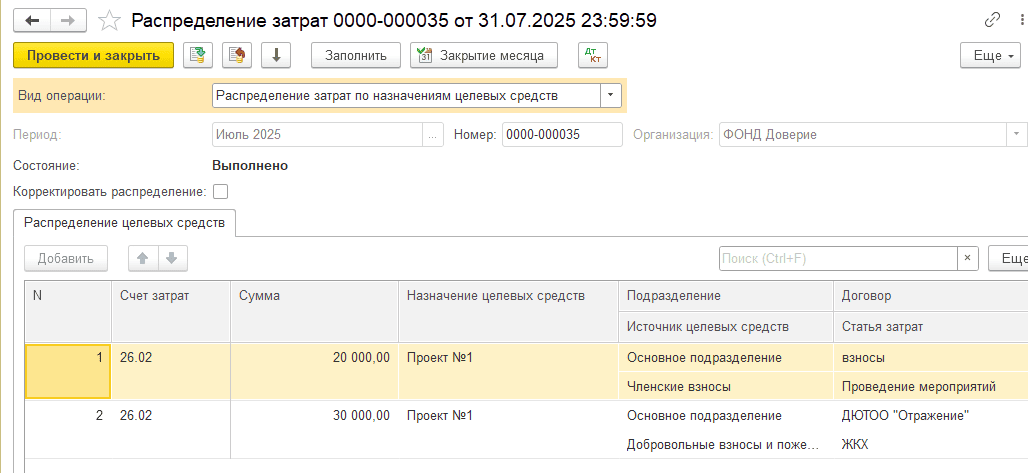Move row up with the up arrow
The width and height of the screenshot is (1028, 473).
click(x=143, y=258)
